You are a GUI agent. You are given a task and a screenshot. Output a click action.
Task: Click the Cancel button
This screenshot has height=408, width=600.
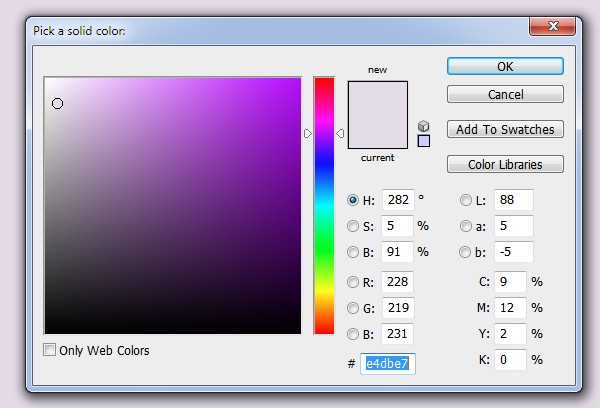[505, 94]
